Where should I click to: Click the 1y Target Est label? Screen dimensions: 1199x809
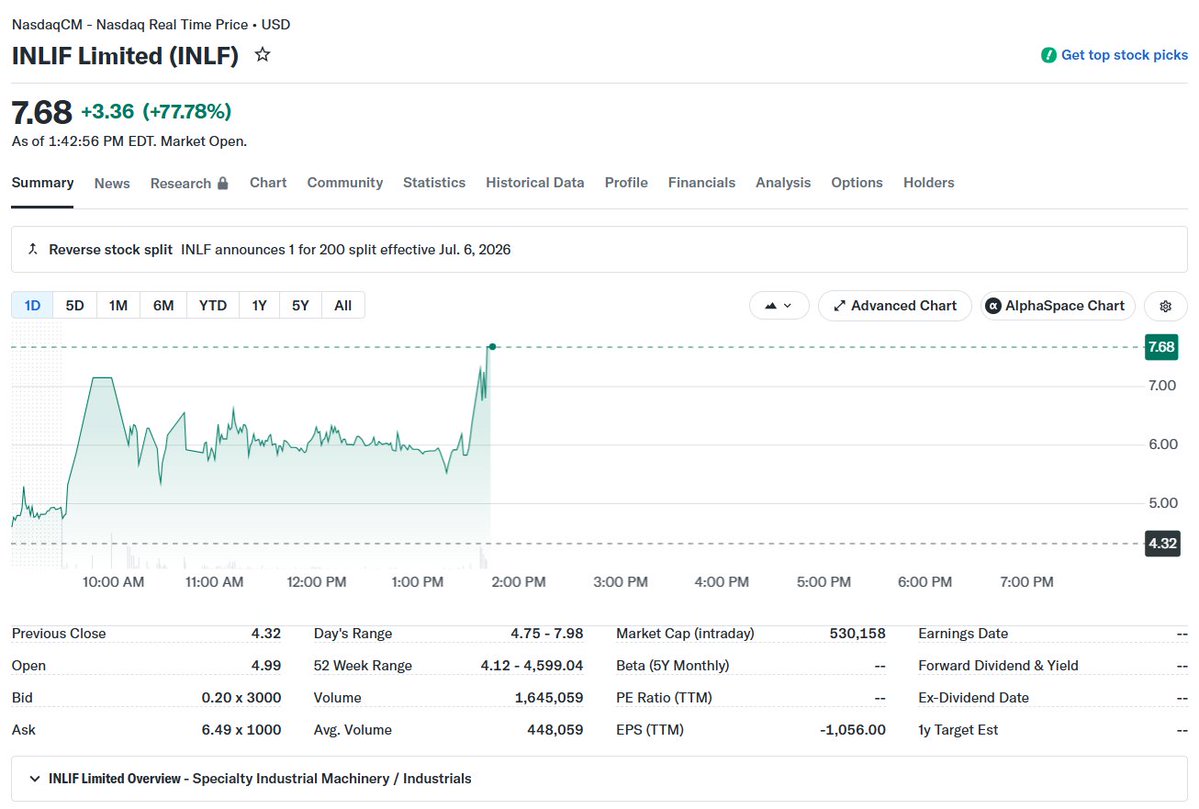(958, 729)
